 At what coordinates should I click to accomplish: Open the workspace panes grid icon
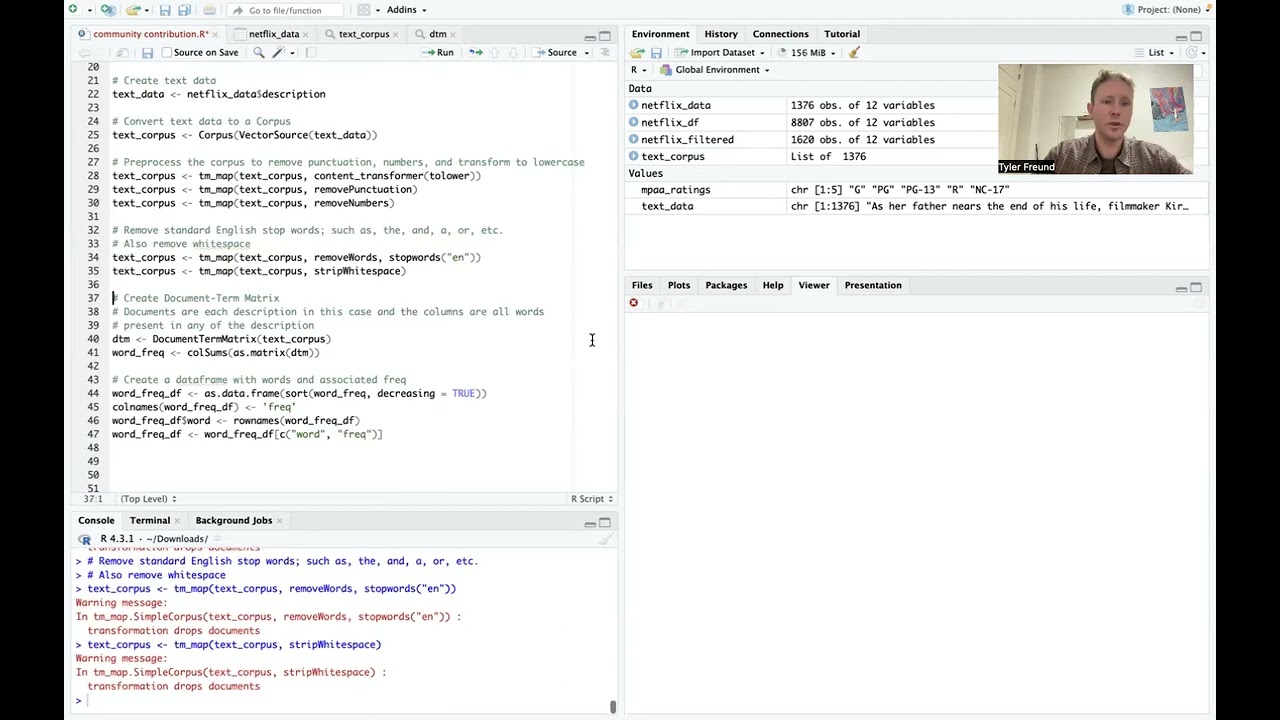pyautogui.click(x=364, y=10)
